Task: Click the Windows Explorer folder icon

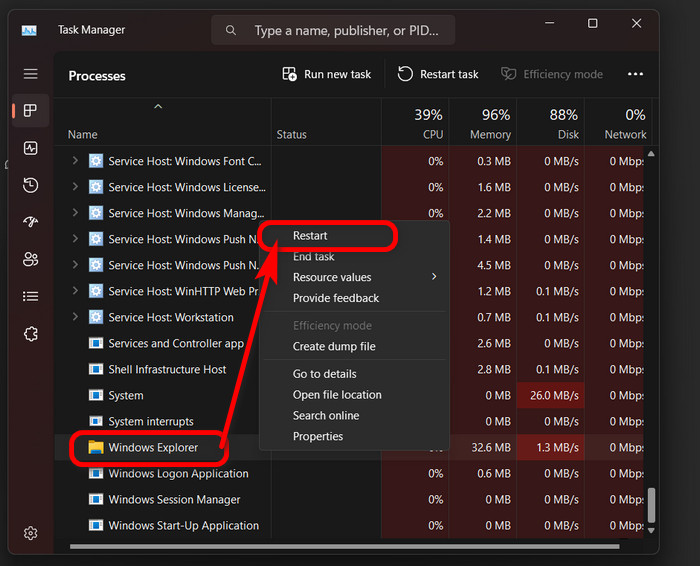Action: click(x=96, y=447)
